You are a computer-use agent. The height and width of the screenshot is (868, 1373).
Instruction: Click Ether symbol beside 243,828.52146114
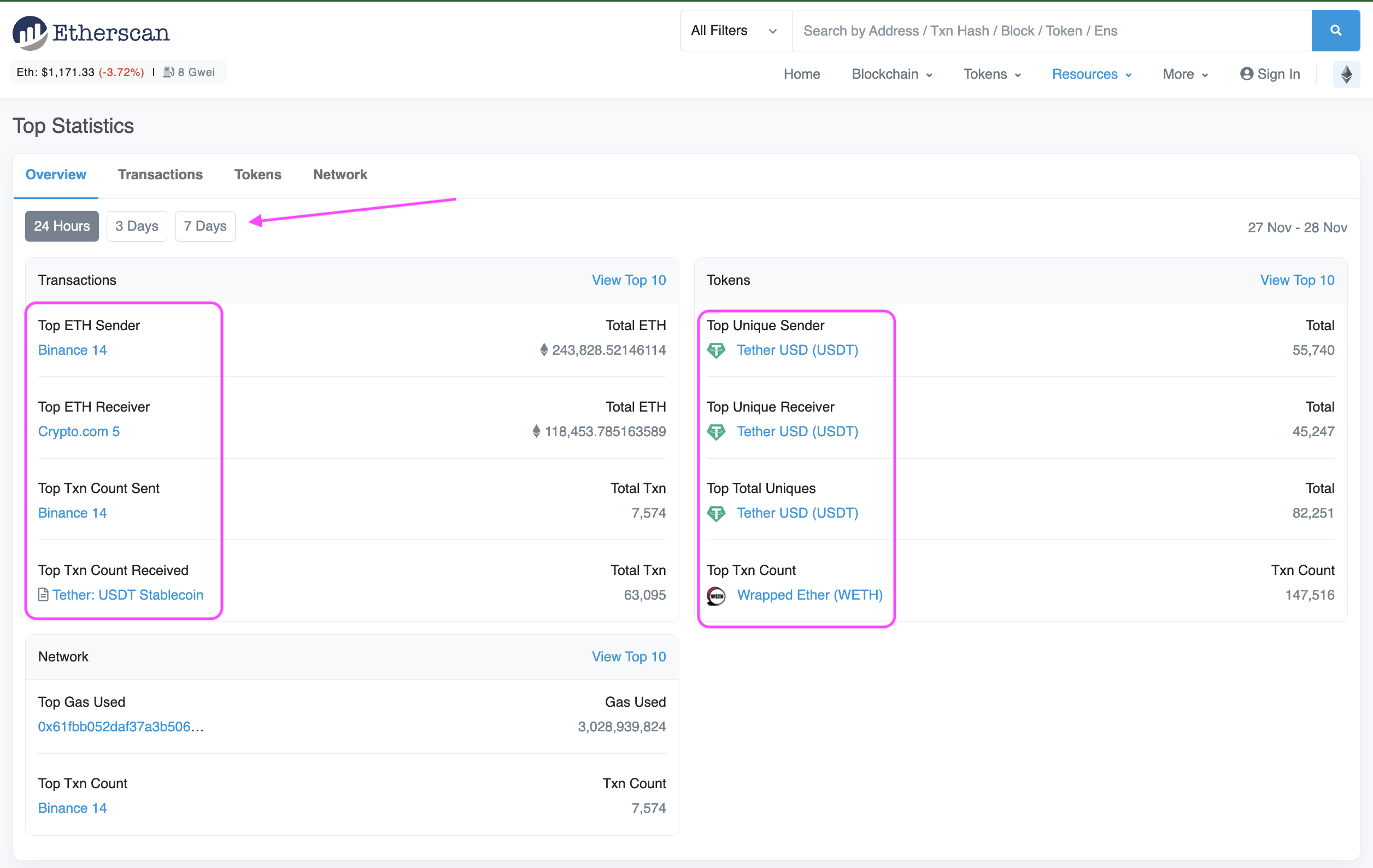click(544, 350)
